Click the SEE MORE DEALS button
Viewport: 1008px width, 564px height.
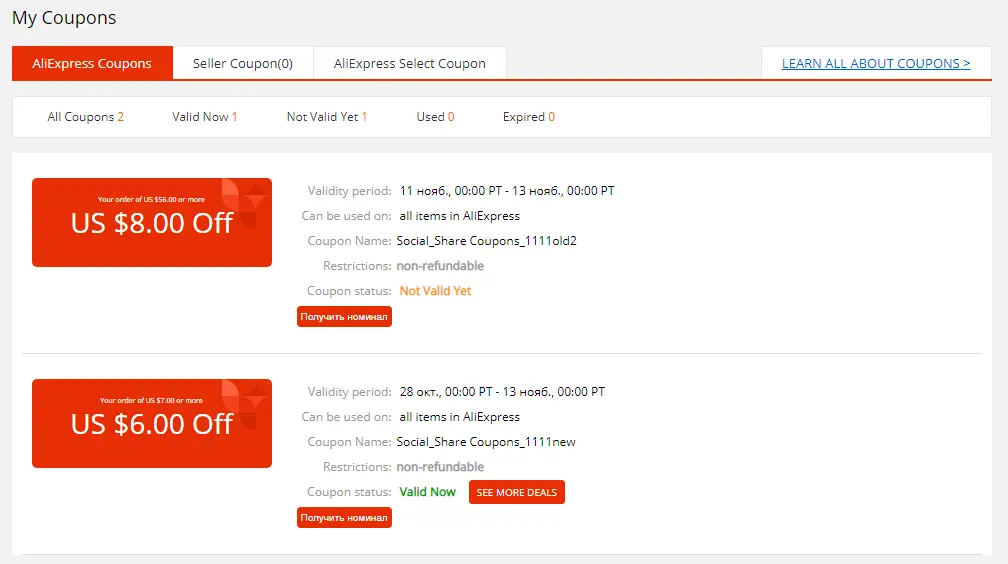click(517, 492)
